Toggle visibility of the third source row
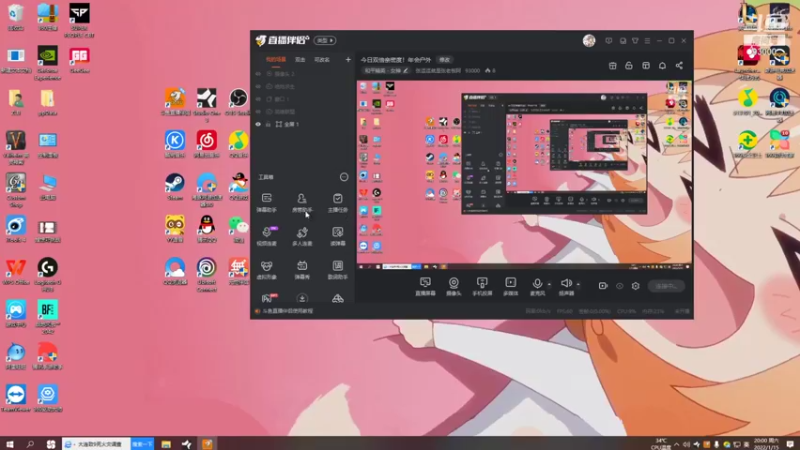Screen dimensions: 800x450 coord(258,99)
